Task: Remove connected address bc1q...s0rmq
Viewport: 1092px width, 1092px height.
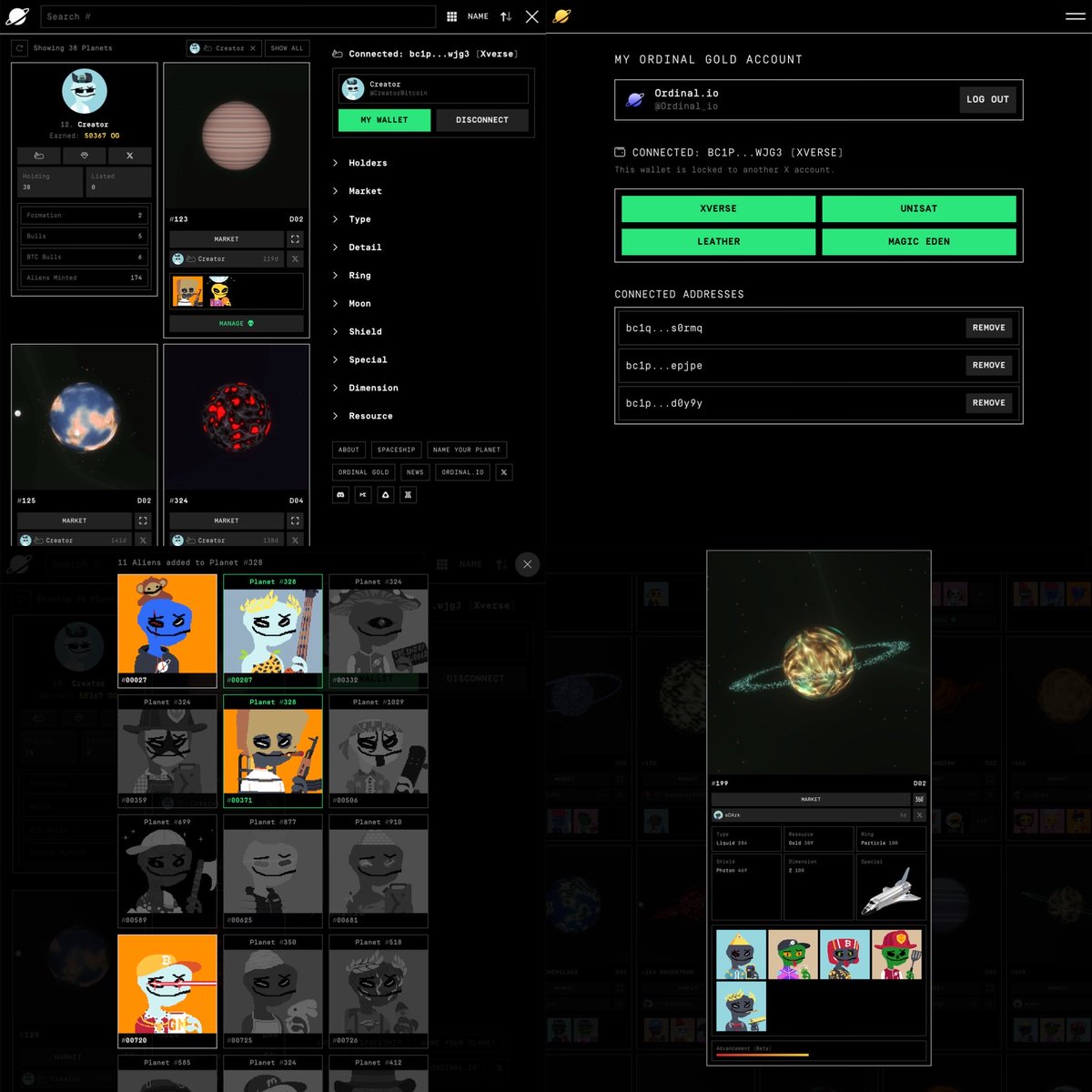Action: pyautogui.click(x=989, y=328)
